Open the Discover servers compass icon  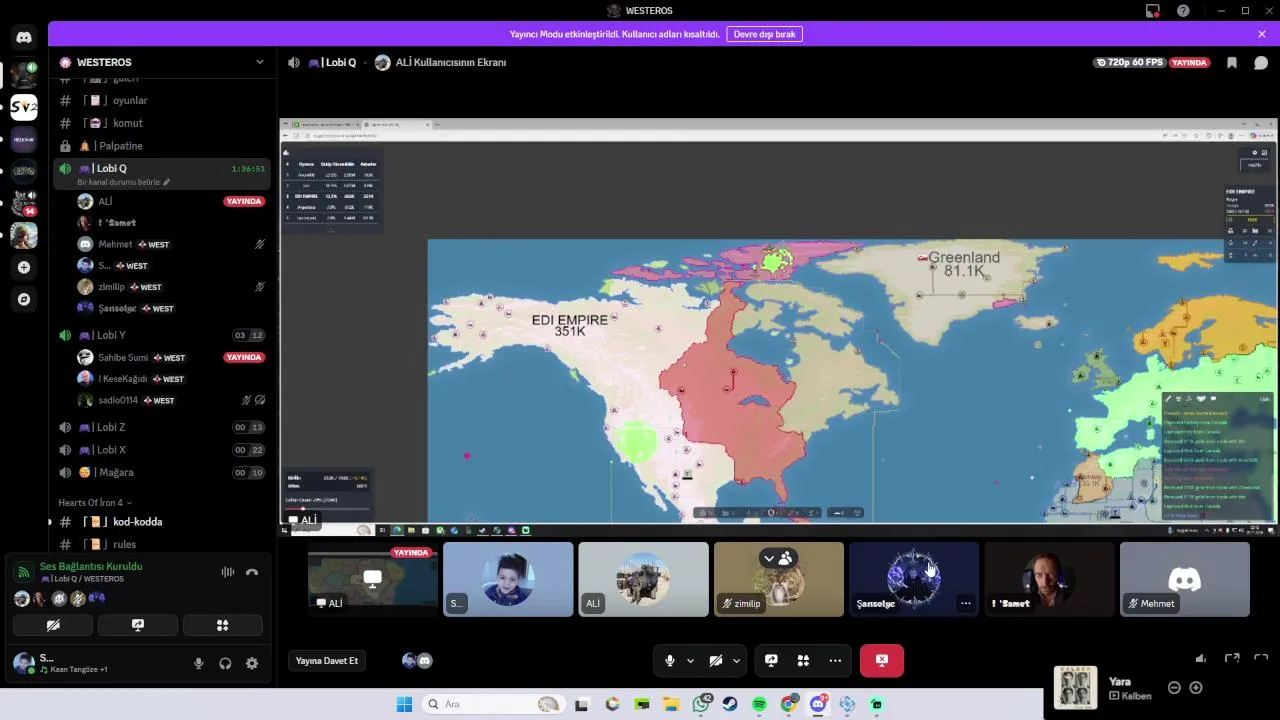coord(24,299)
